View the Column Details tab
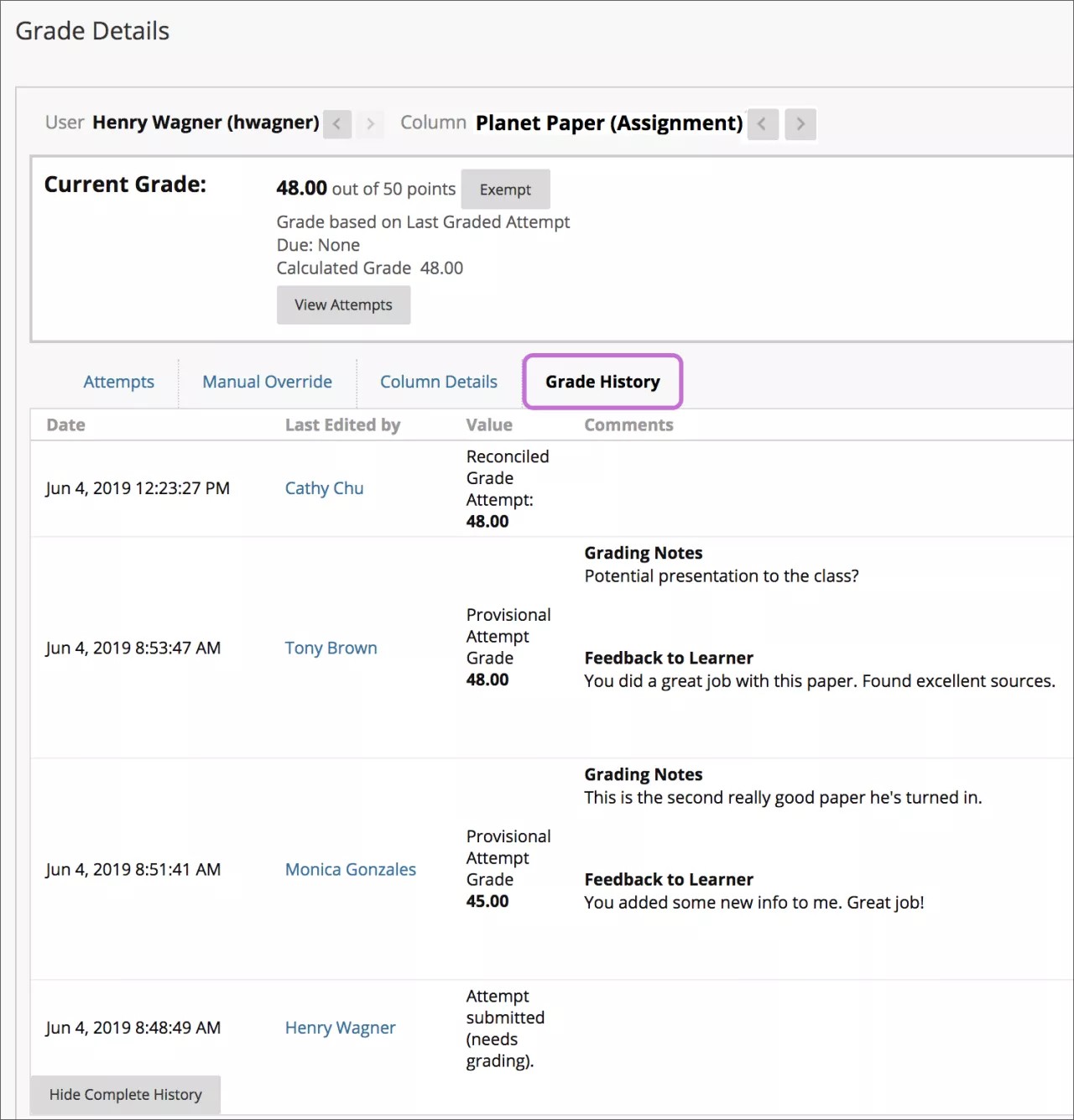The width and height of the screenshot is (1074, 1120). [438, 382]
